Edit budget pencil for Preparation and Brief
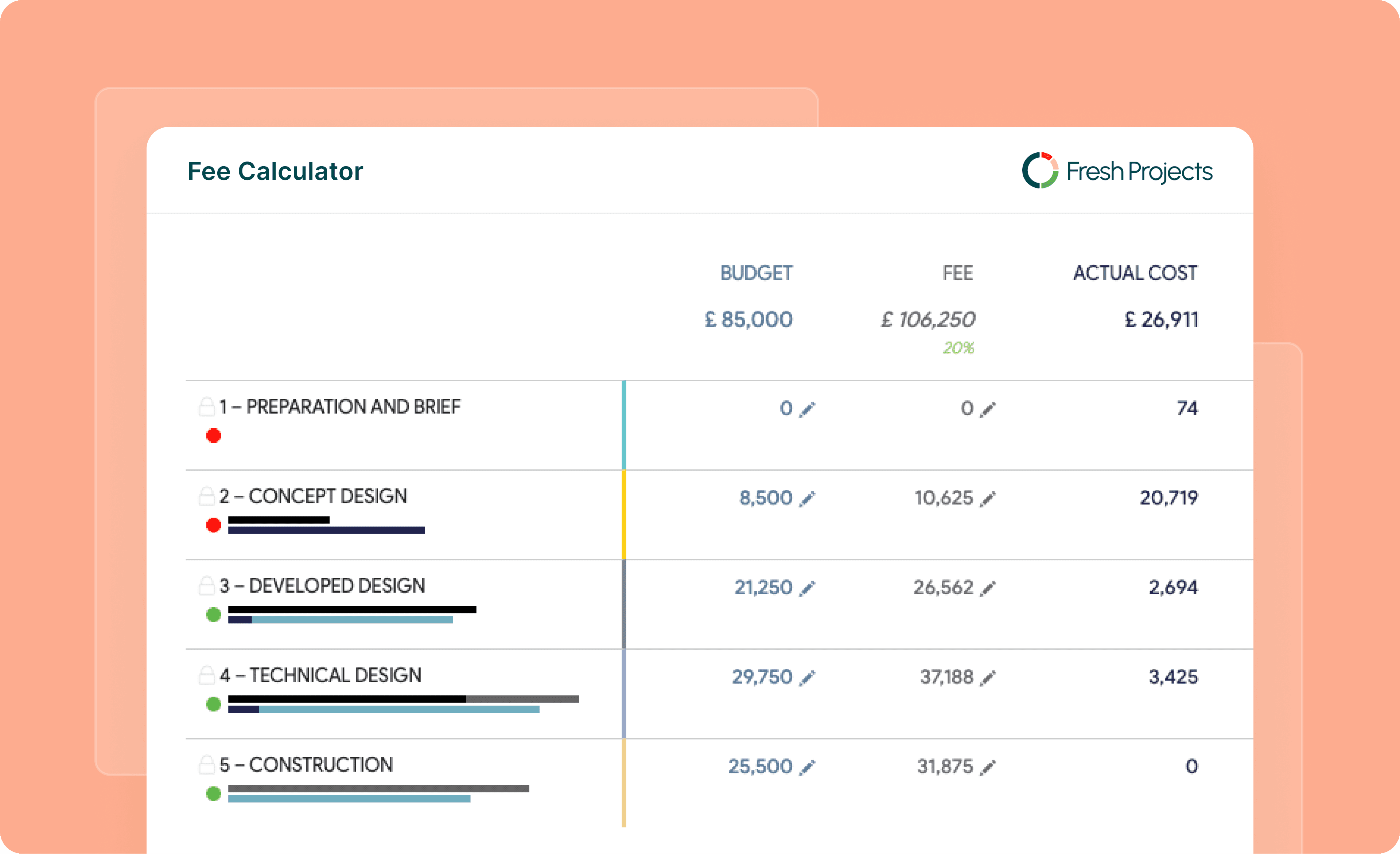 pyautogui.click(x=807, y=409)
